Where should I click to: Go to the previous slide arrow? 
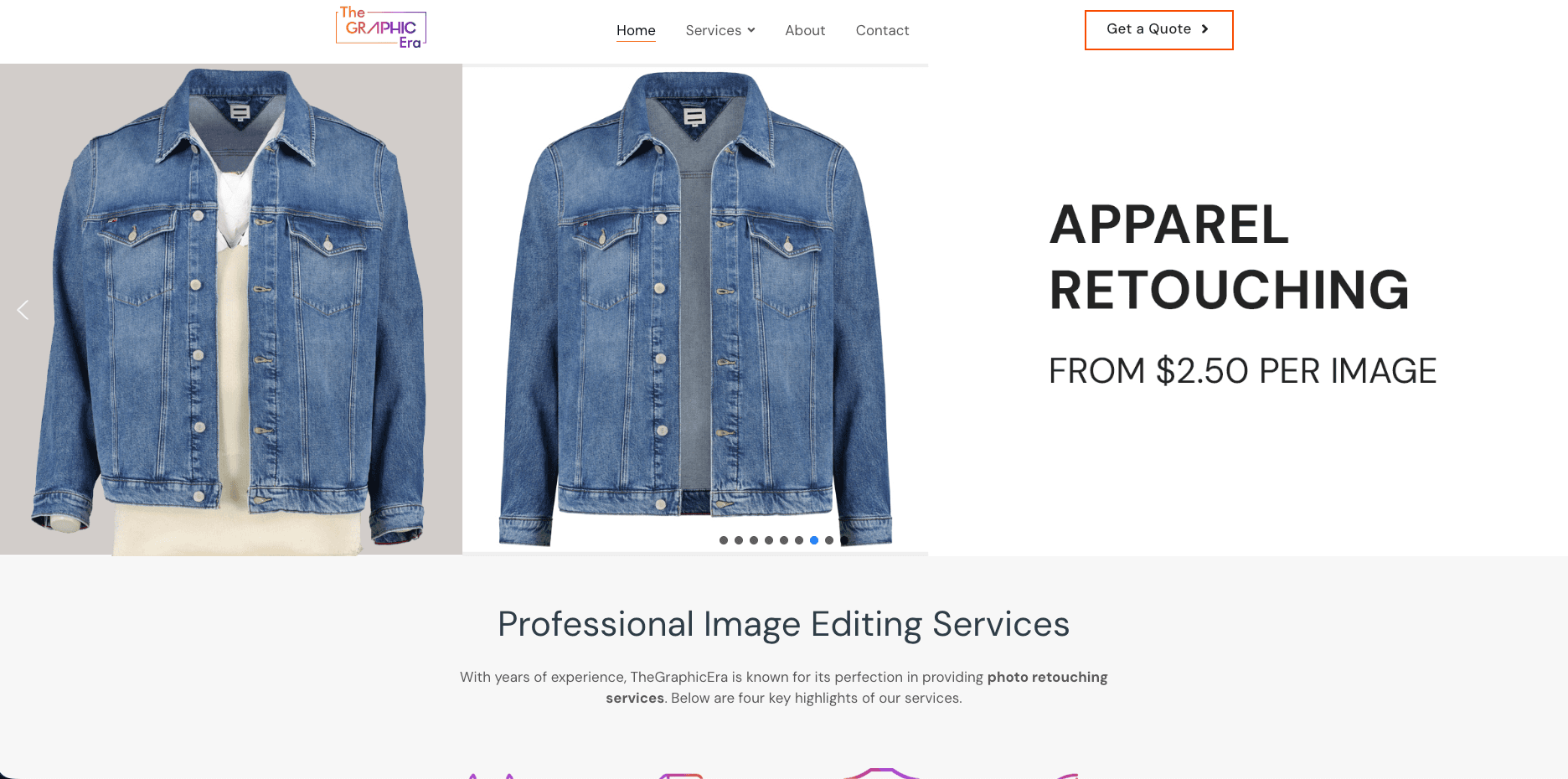tap(23, 310)
